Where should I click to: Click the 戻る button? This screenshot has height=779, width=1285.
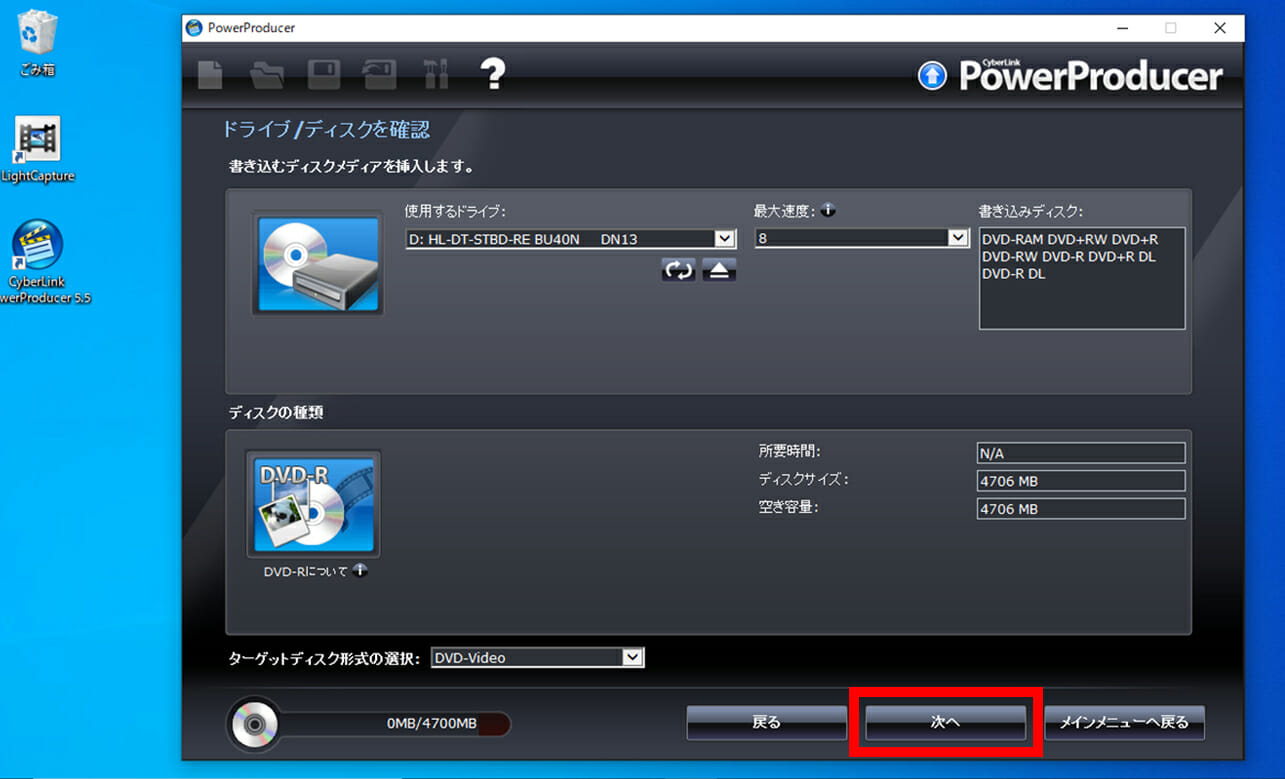pos(766,722)
